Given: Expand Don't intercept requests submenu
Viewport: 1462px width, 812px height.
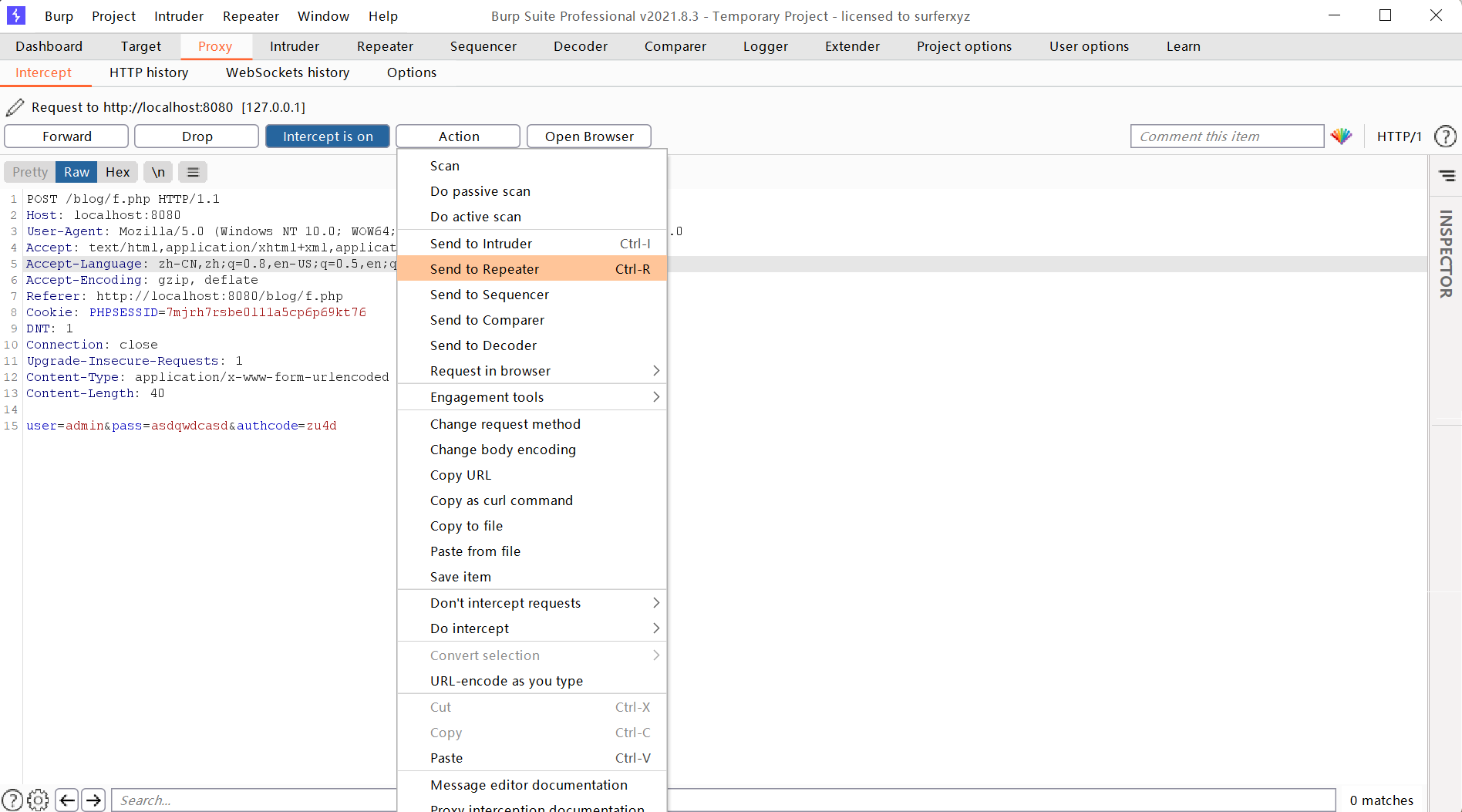Looking at the screenshot, I should click(532, 603).
